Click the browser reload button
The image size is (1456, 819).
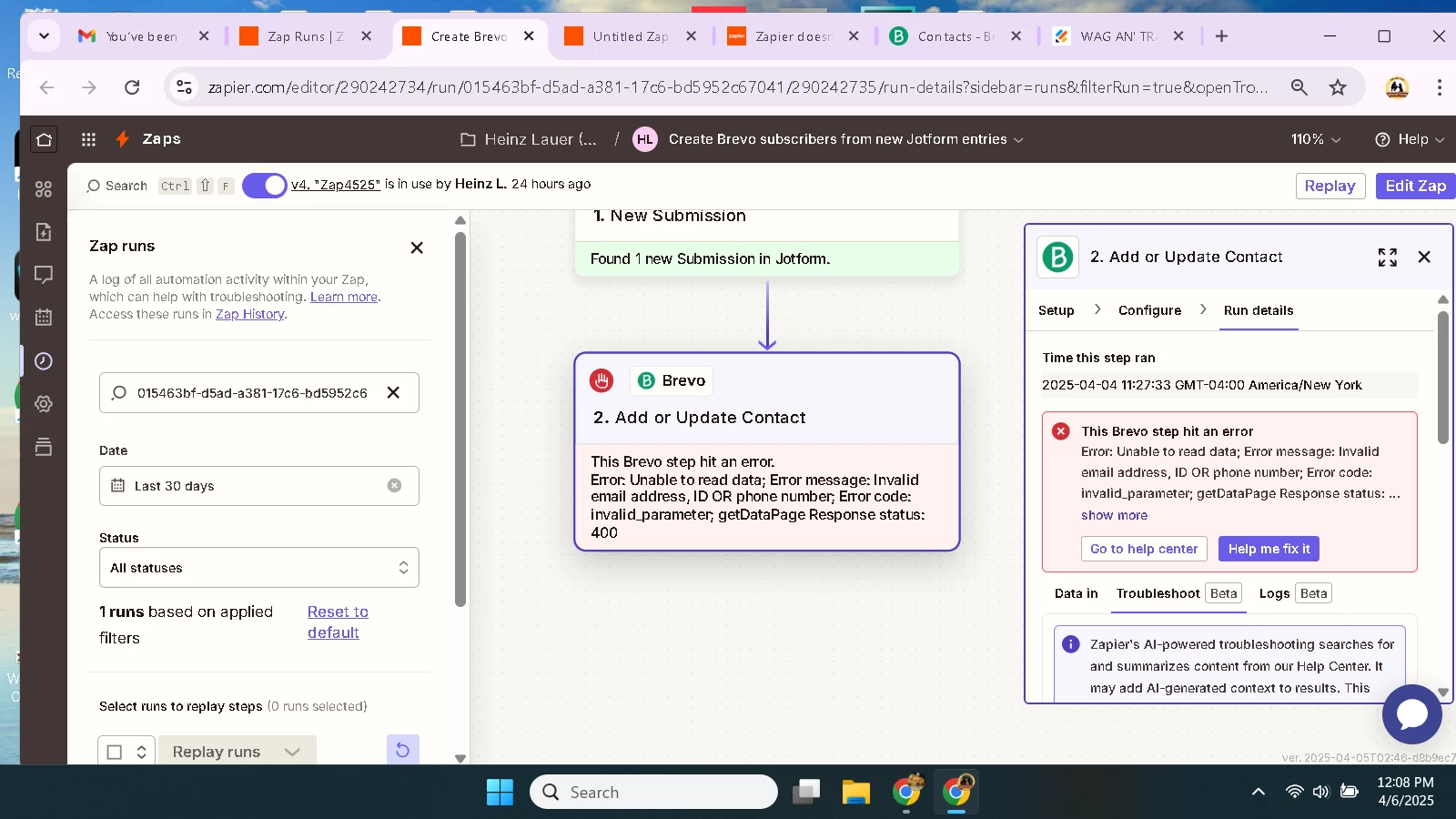132,87
